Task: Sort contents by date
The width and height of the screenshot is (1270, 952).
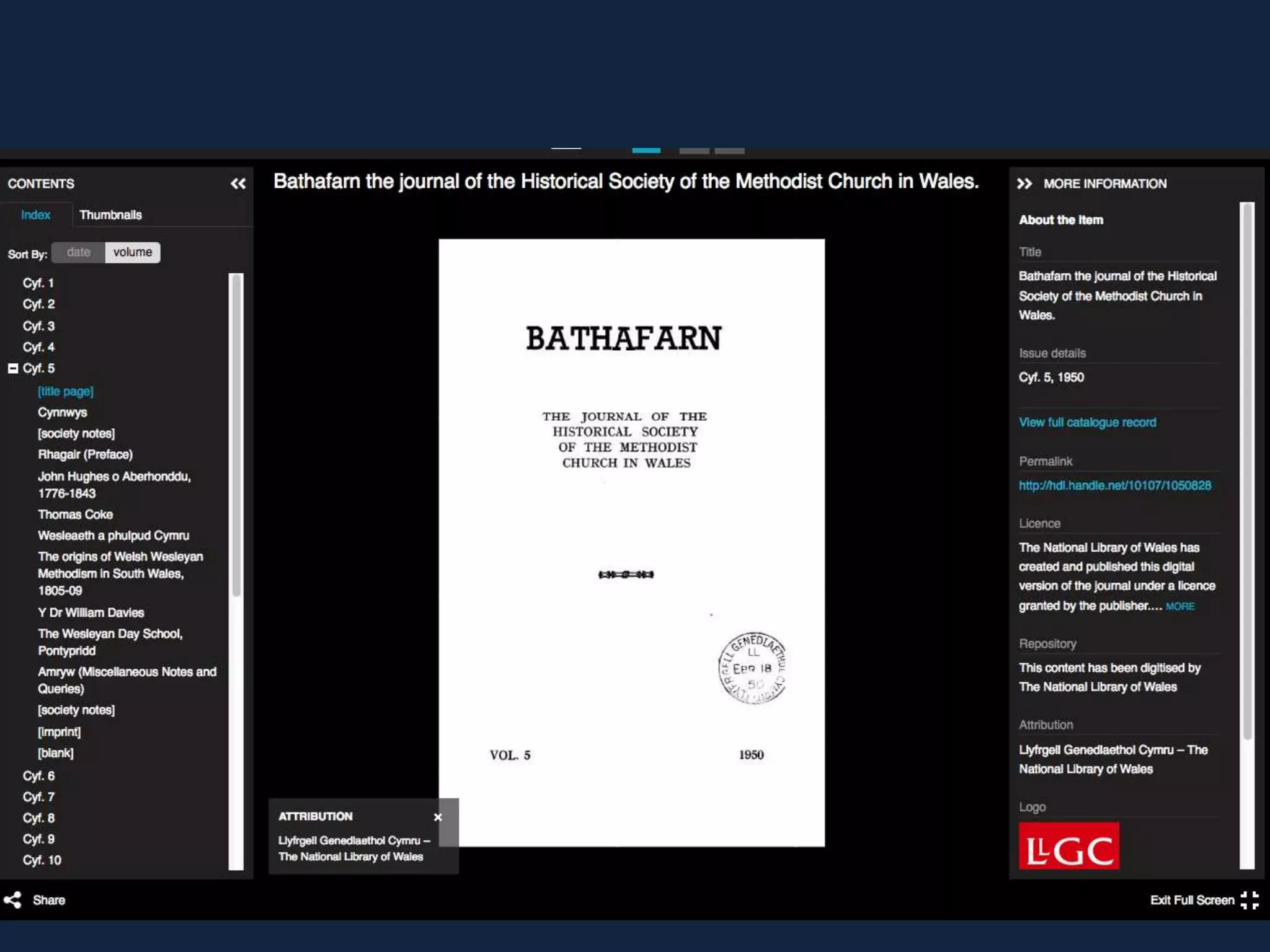Action: point(79,252)
